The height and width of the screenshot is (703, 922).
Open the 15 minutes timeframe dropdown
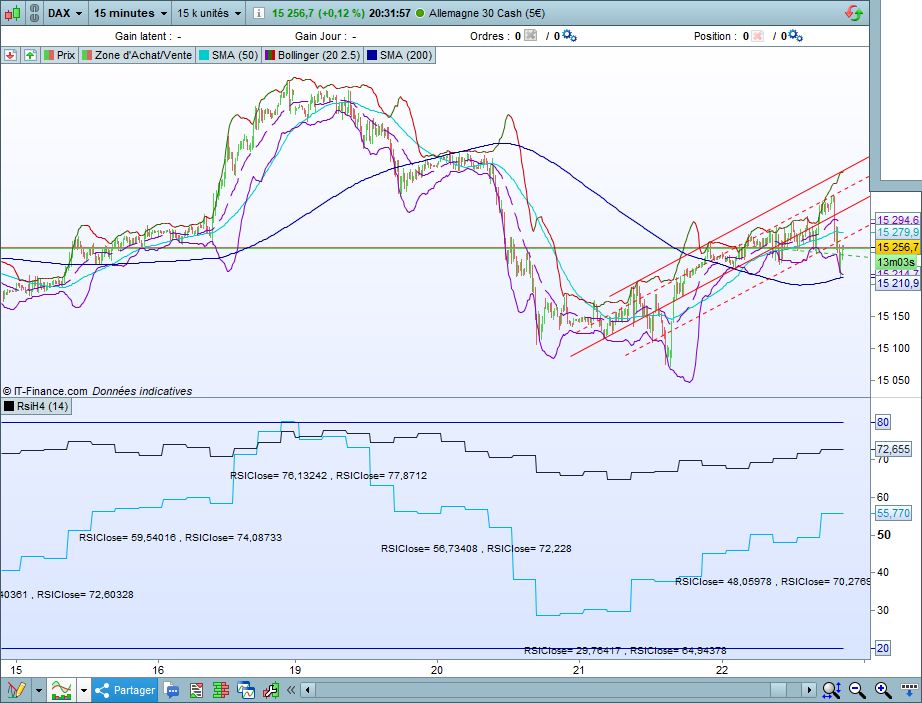click(x=130, y=13)
